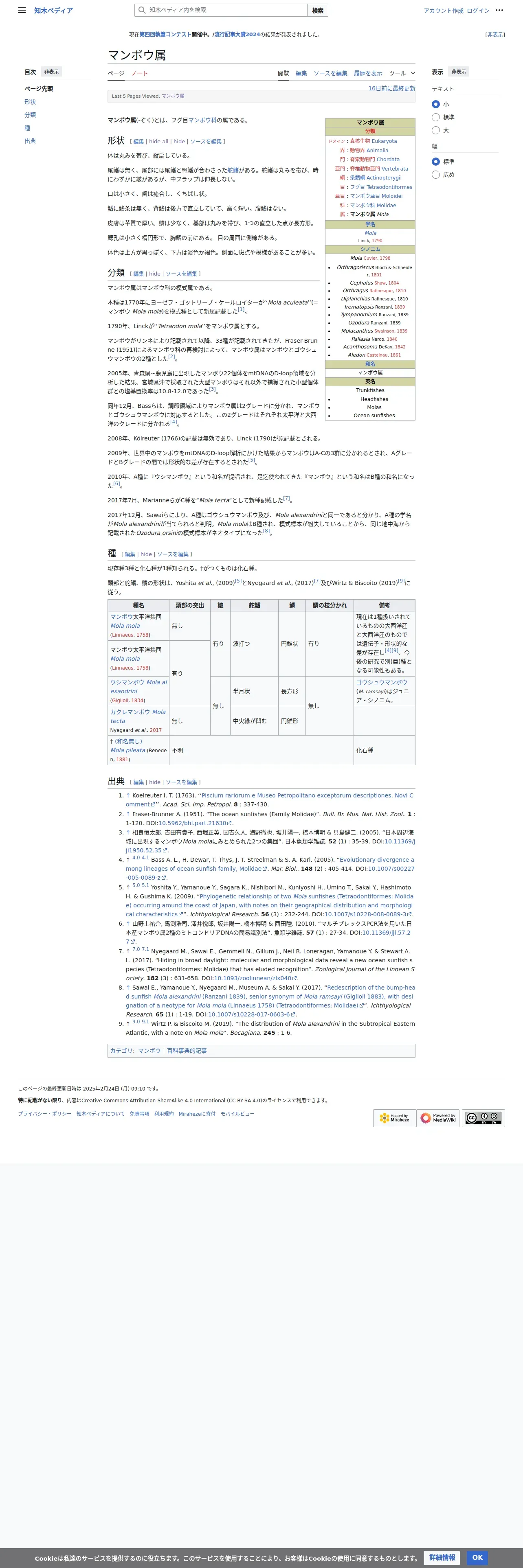The height and width of the screenshot is (1568, 523).
Task: Click hide next to 分類 heading
Action: point(155,274)
